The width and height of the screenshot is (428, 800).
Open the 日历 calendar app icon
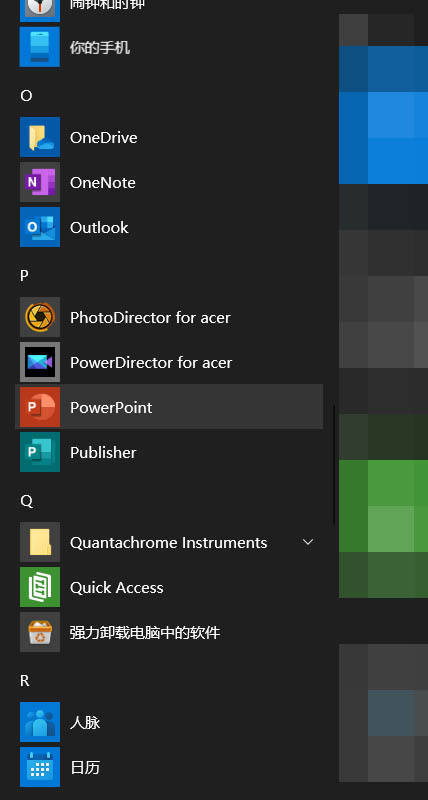point(40,767)
